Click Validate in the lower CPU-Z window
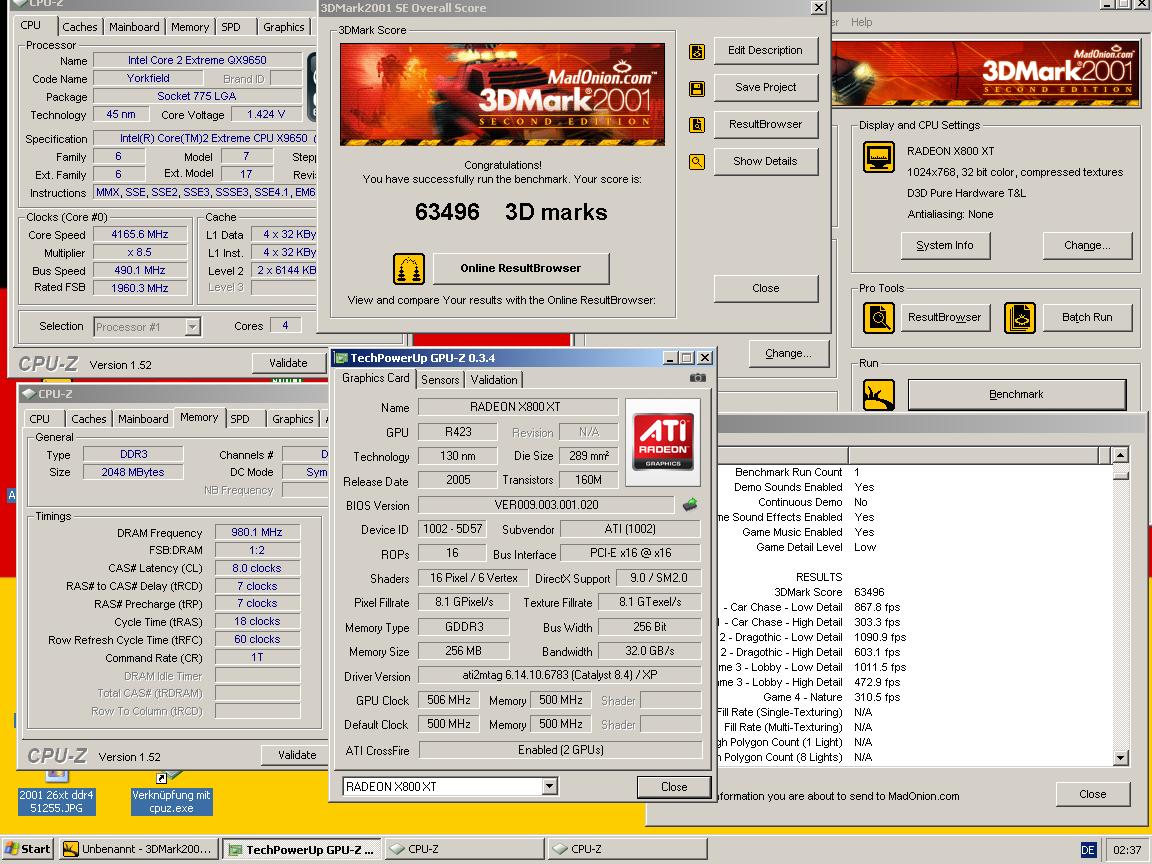The height and width of the screenshot is (864, 1152). point(297,755)
